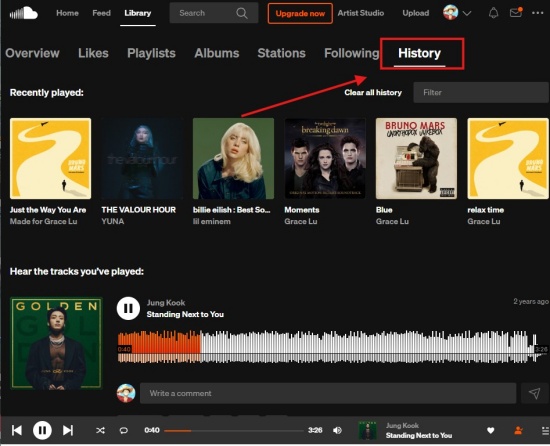Open Library in top navigation
Screen dimensions: 550x446
[x=138, y=13]
